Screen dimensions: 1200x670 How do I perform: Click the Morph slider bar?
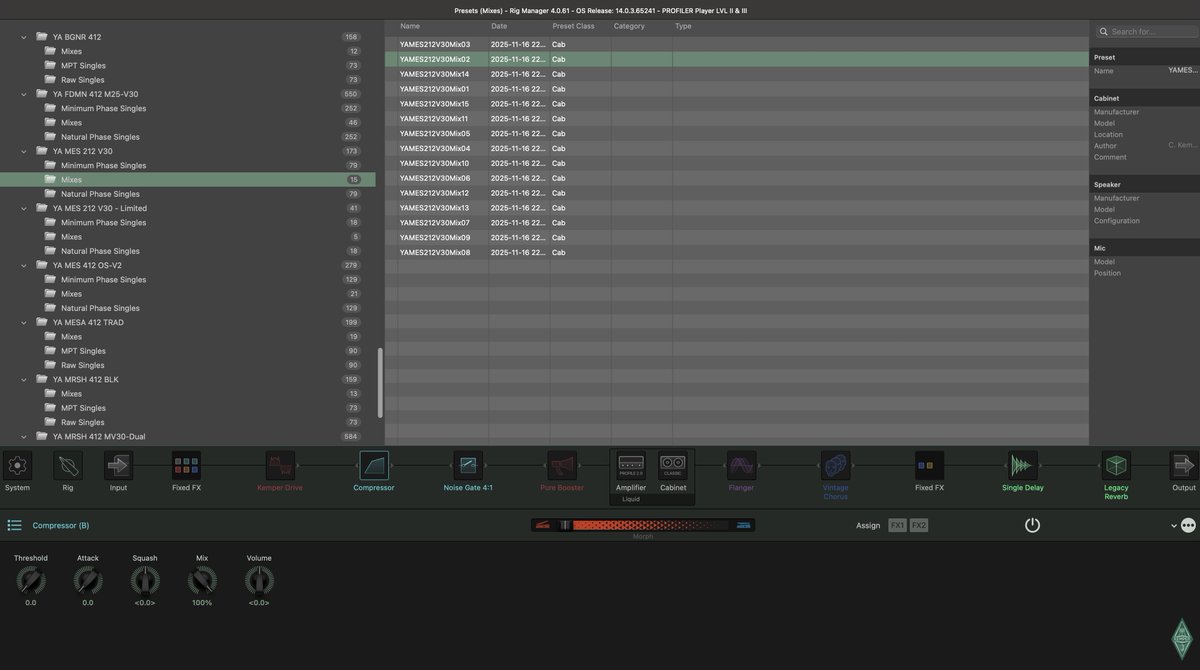tap(643, 525)
